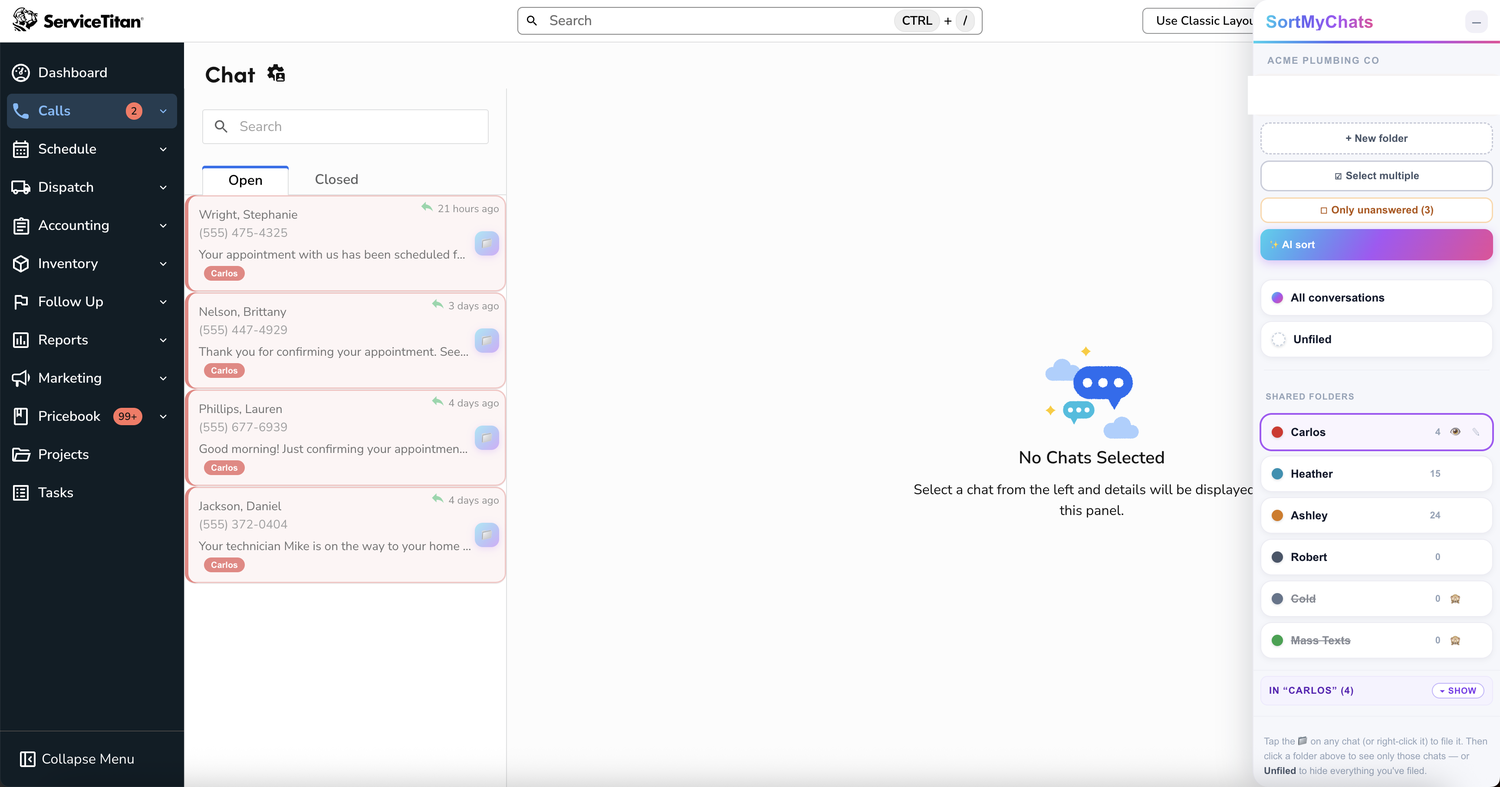Viewport: 1500px width, 787px height.
Task: Click the Calls phone icon
Action: 21,111
